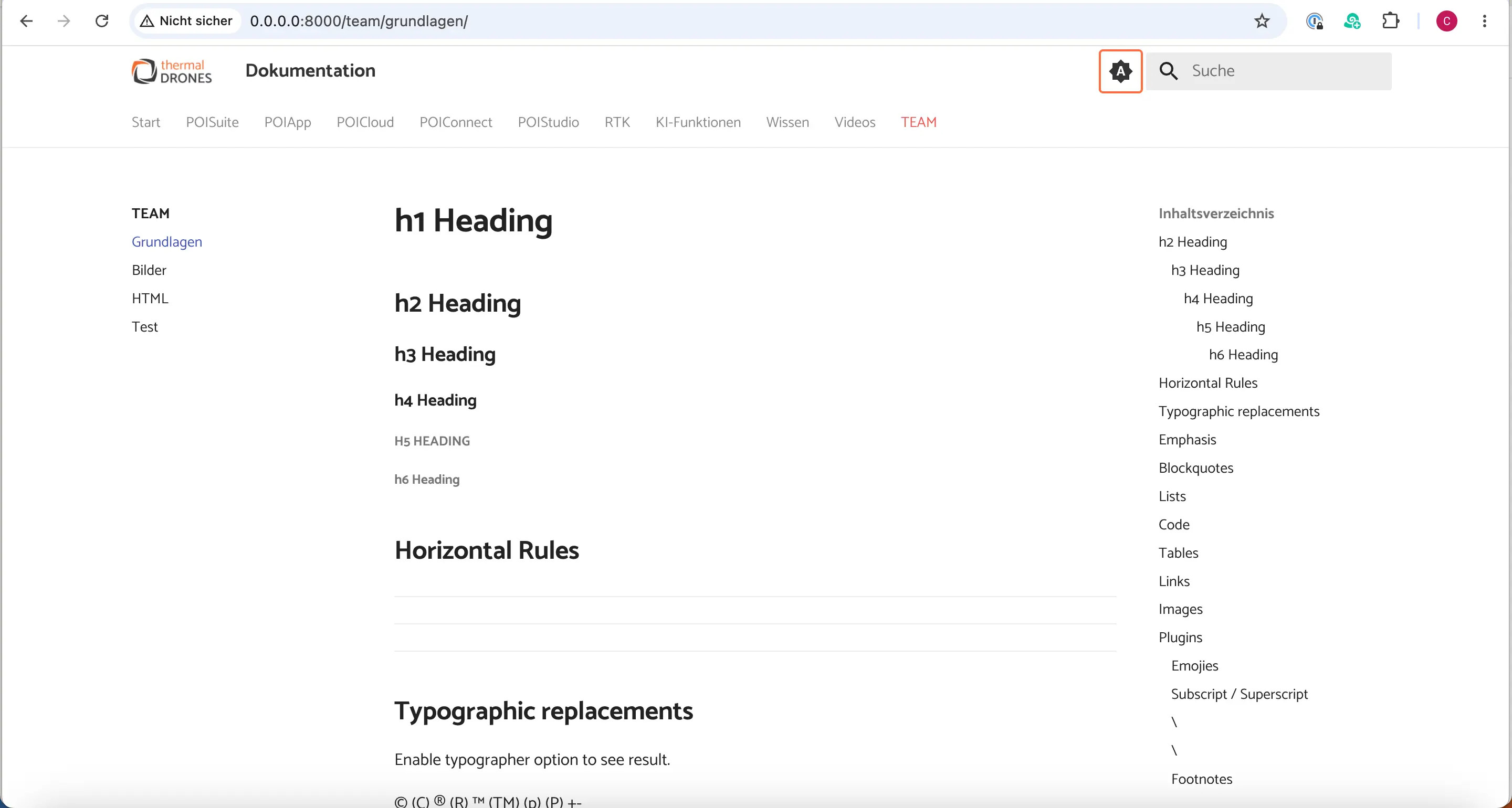Screen dimensions: 1512x808
Task: Focus the Suche search field
Action: 1268,71
